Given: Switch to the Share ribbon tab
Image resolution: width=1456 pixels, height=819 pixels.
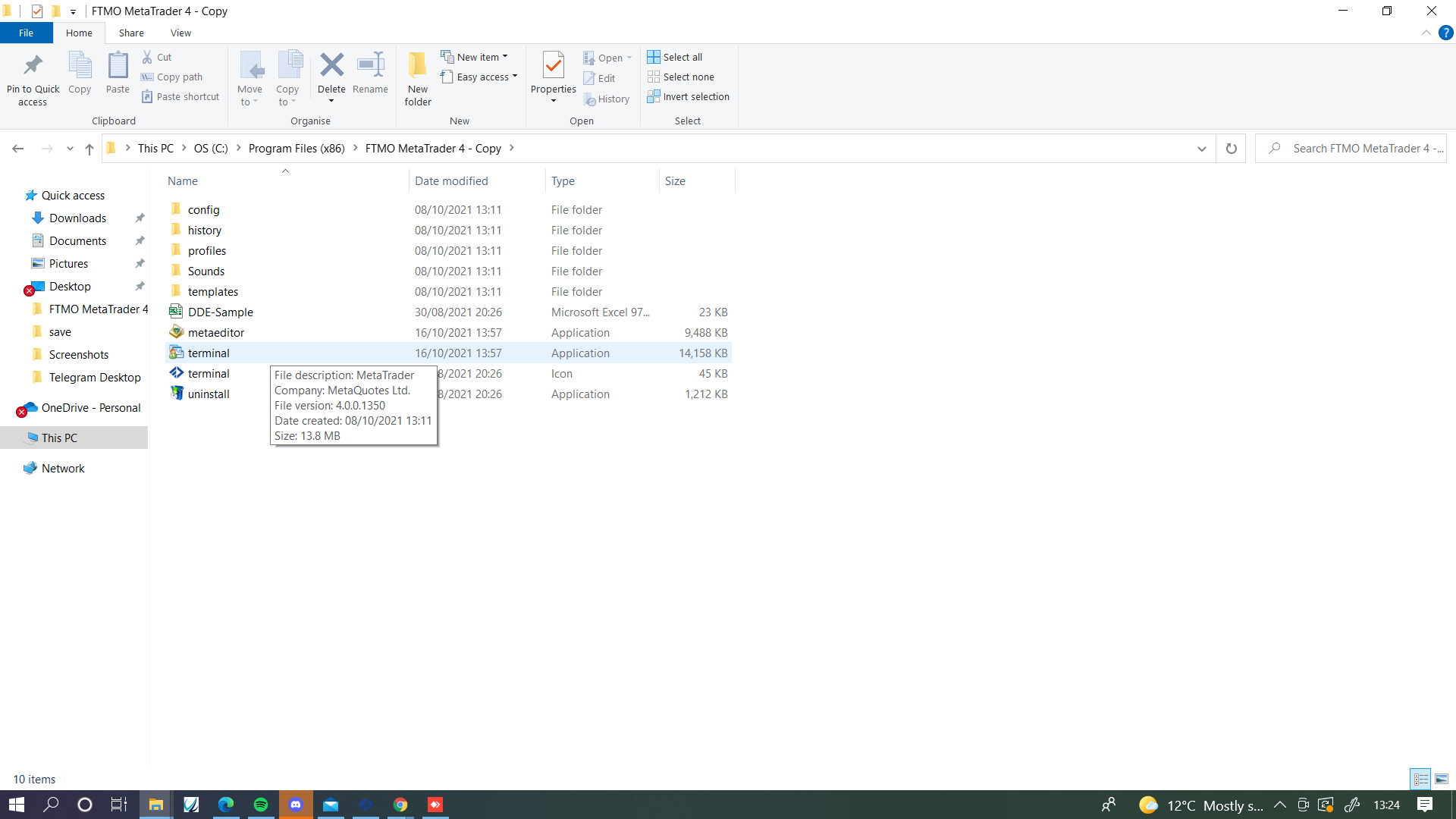Looking at the screenshot, I should pyautogui.click(x=131, y=33).
